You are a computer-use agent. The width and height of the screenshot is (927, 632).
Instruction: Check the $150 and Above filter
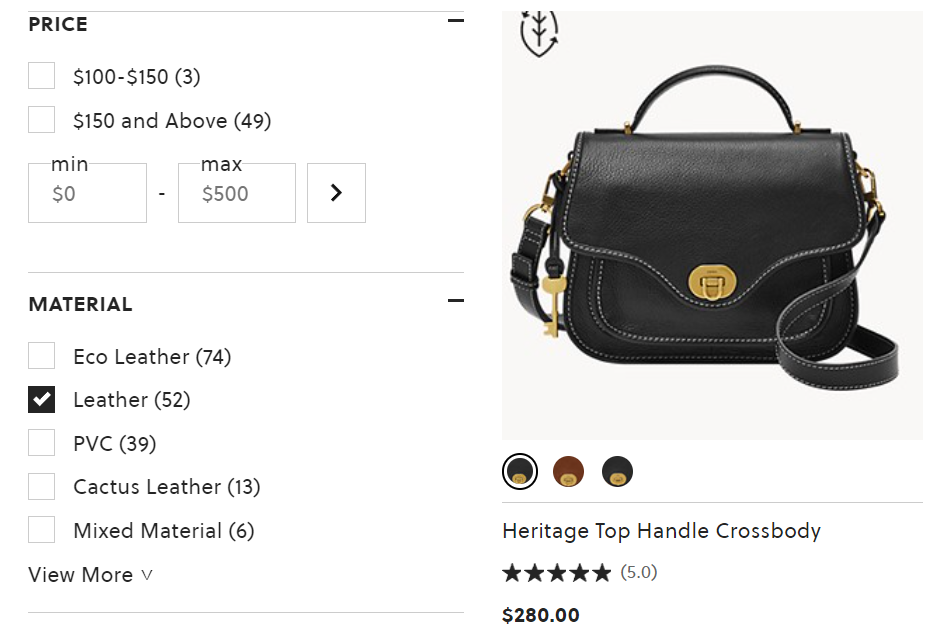[42, 120]
